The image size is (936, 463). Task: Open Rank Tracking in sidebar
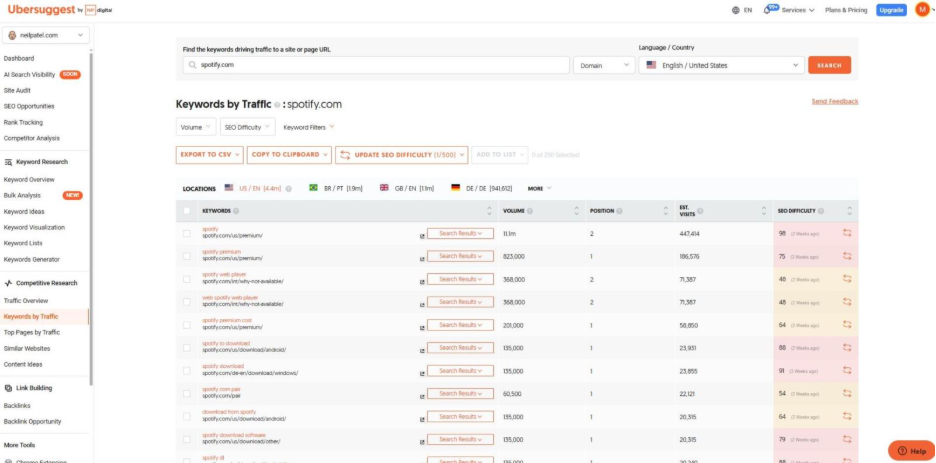[x=23, y=122]
